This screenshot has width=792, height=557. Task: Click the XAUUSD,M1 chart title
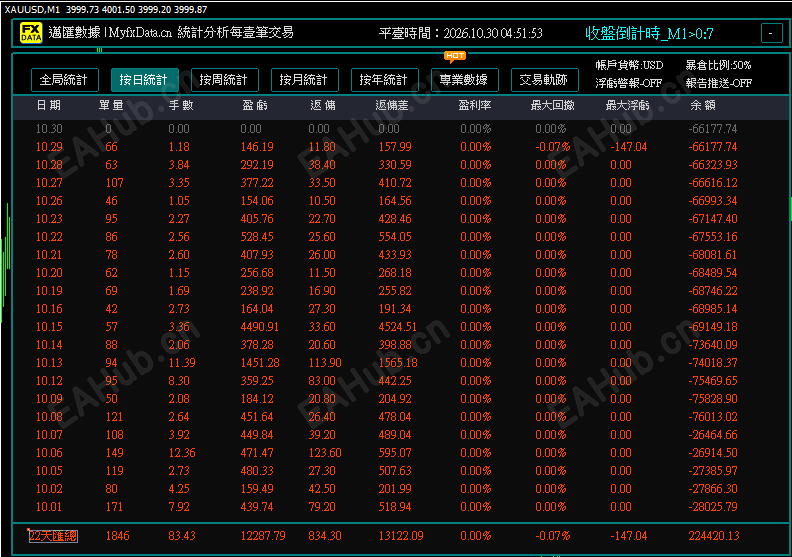click(32, 10)
